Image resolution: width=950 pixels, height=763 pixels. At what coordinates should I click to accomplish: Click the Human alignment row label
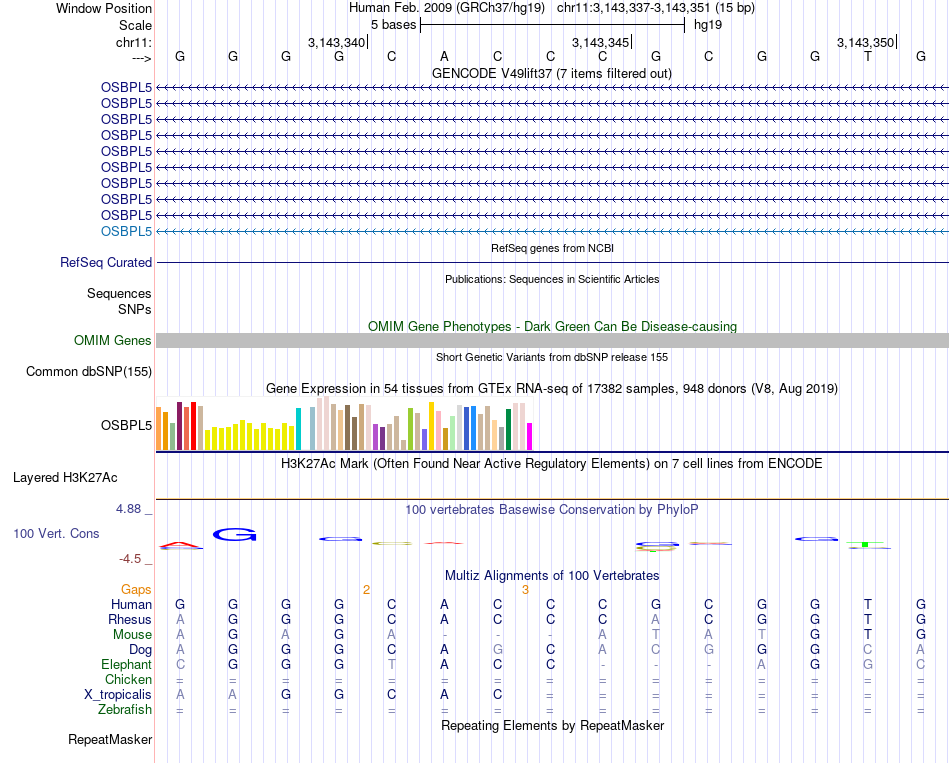(x=131, y=604)
